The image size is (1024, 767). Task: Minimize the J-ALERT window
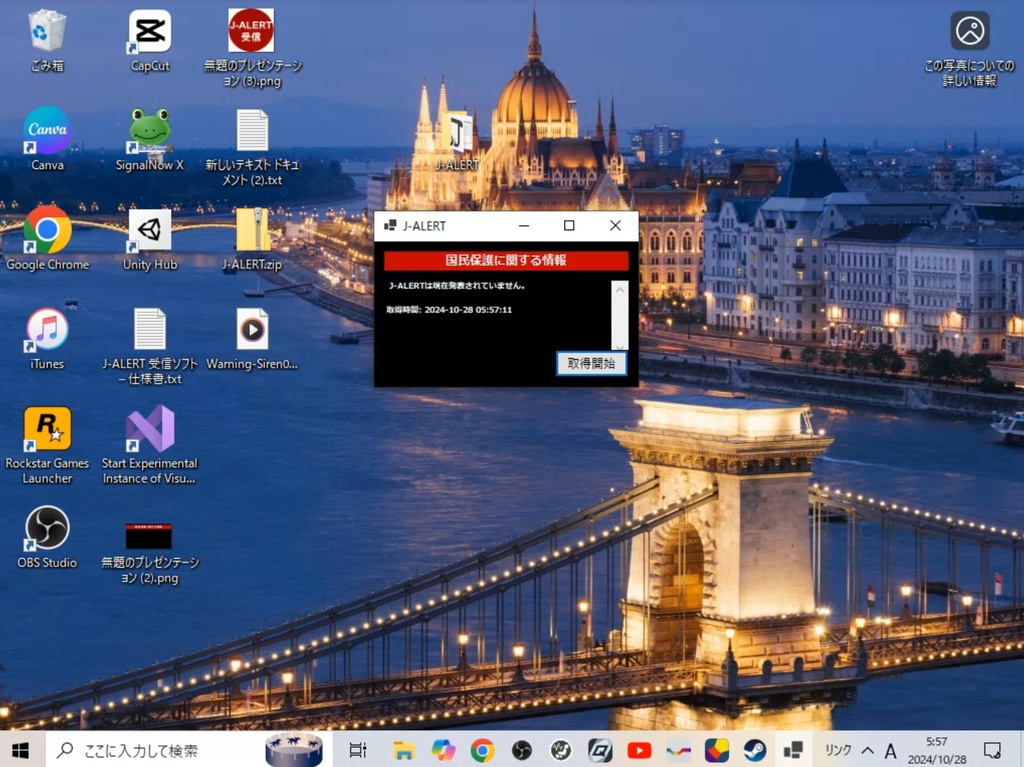pyautogui.click(x=524, y=225)
